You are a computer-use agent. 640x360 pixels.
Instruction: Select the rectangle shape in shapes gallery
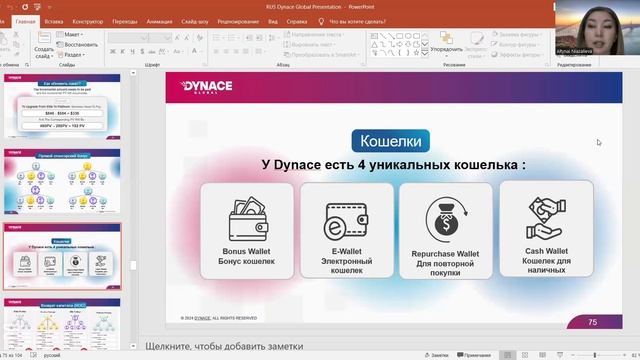click(400, 36)
